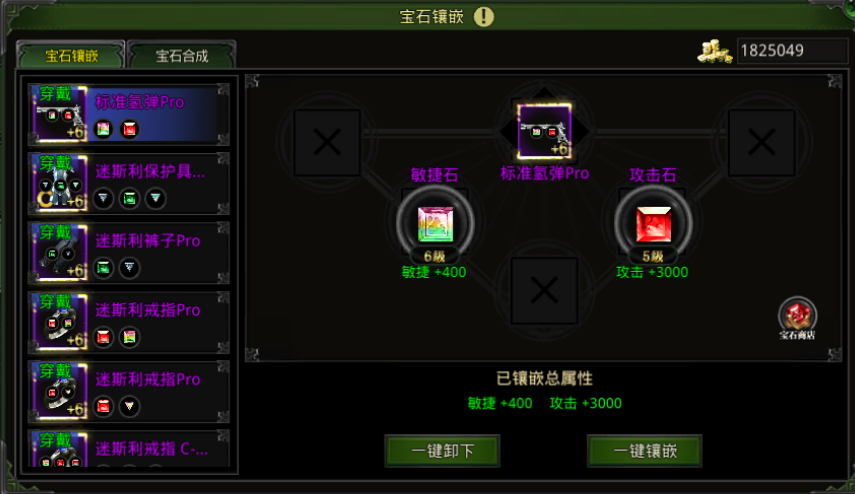The image size is (855, 494).
Task: Switch to the 宝石镶嵌 tab
Action: click(x=71, y=56)
